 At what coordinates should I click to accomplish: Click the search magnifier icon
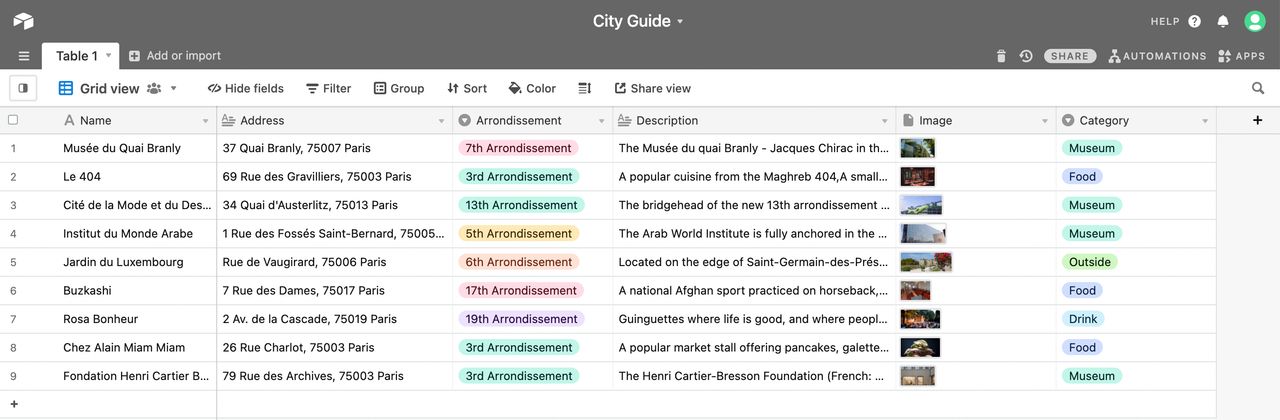(1258, 88)
